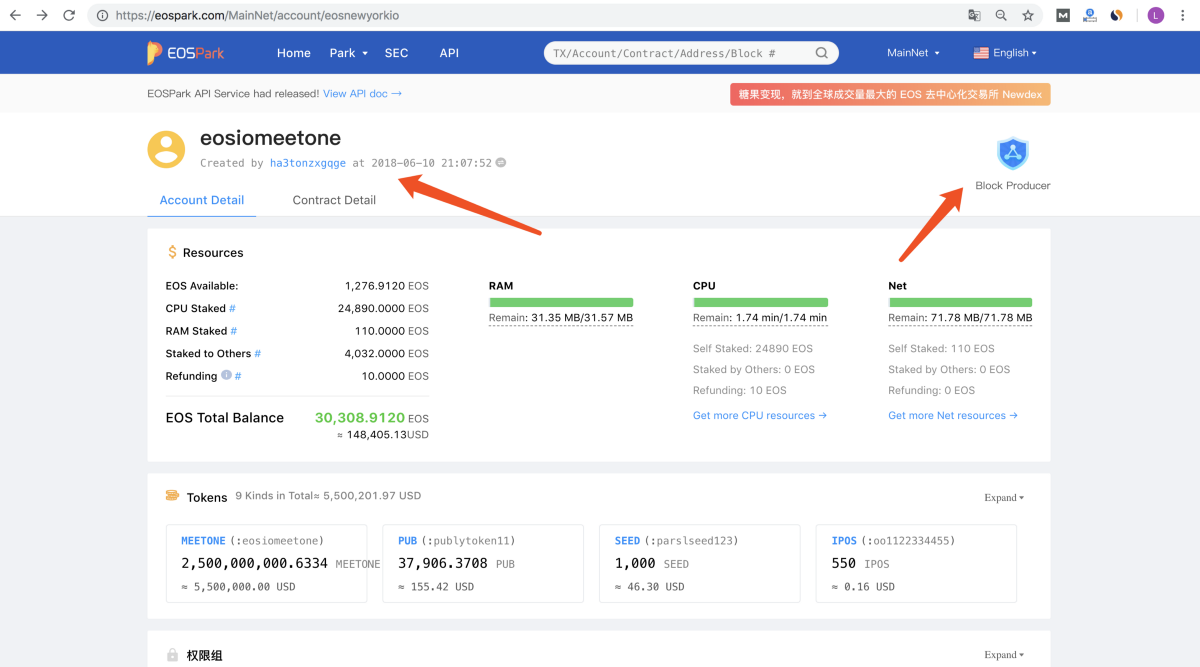Open the purple L profile avatar
This screenshot has height=667, width=1200.
(1155, 16)
